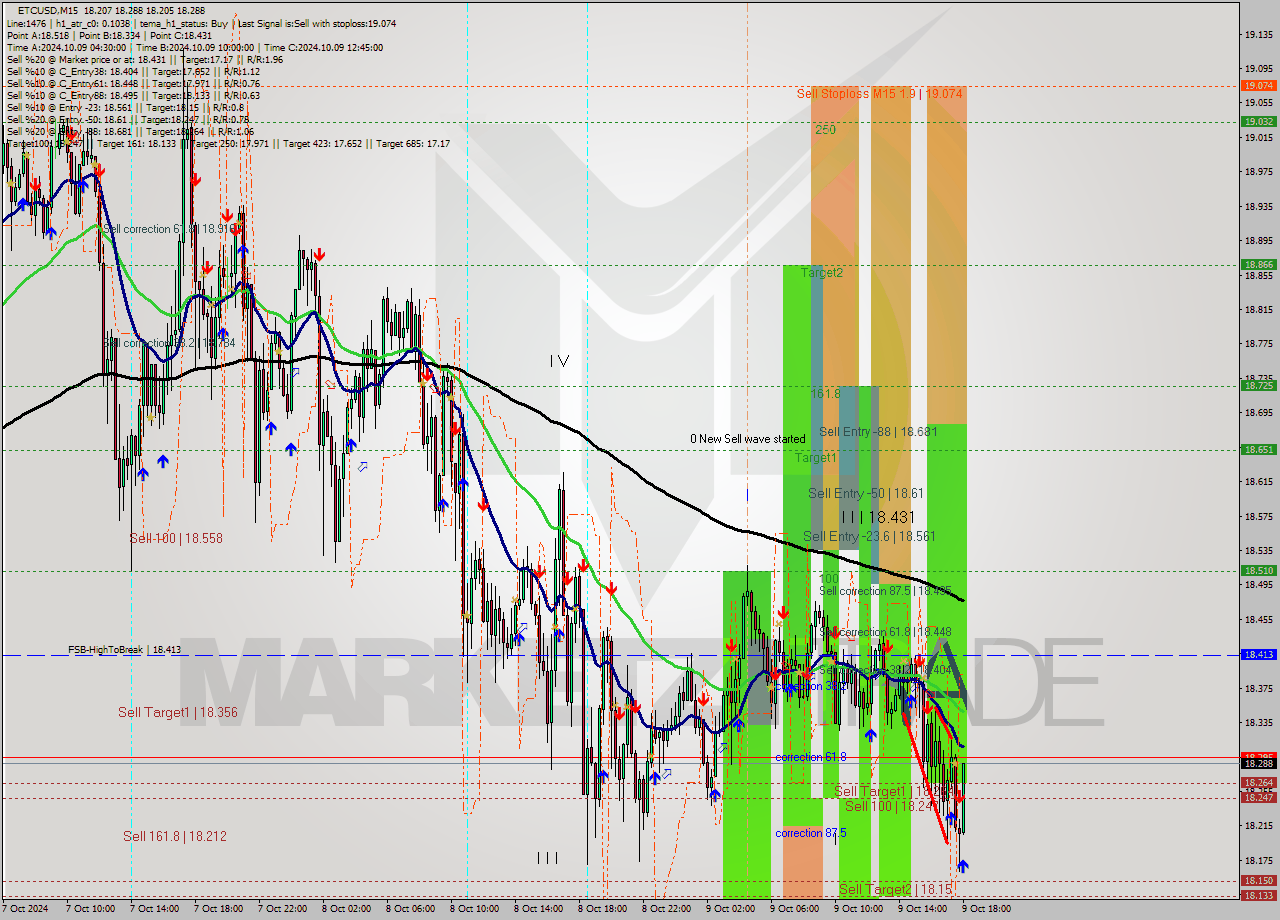1280x920 pixels.
Task: Click the blue 'correction 61.8' label
Action: (811, 757)
